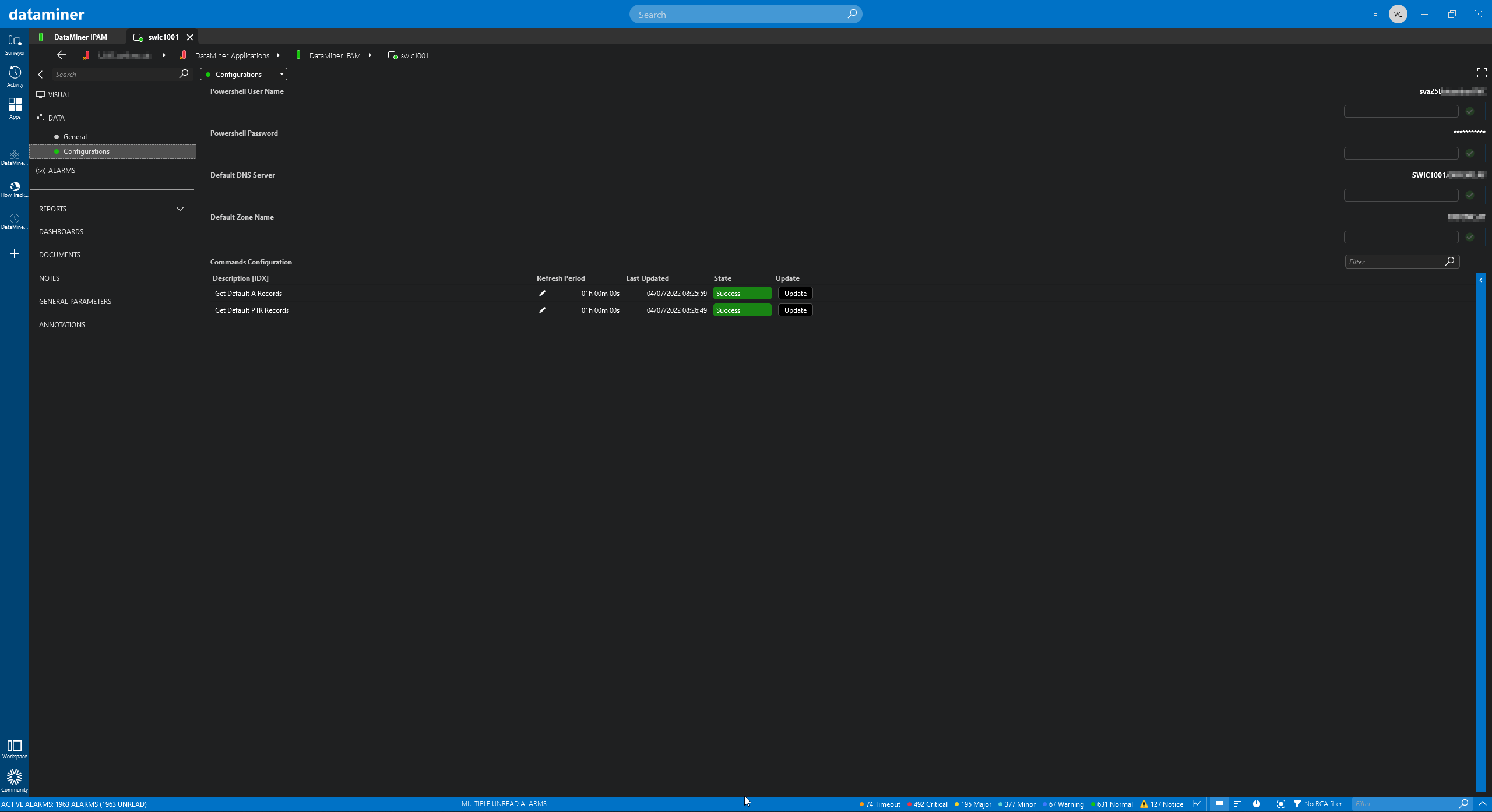This screenshot has height=812, width=1492.
Task: Expand Commands Configuration table to full screen
Action: 1470,262
